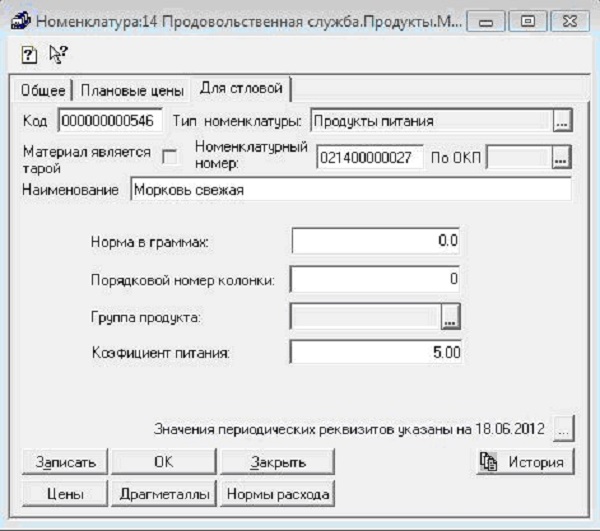
Task: Open the periodic attributes date picker button
Action: pyautogui.click(x=564, y=429)
